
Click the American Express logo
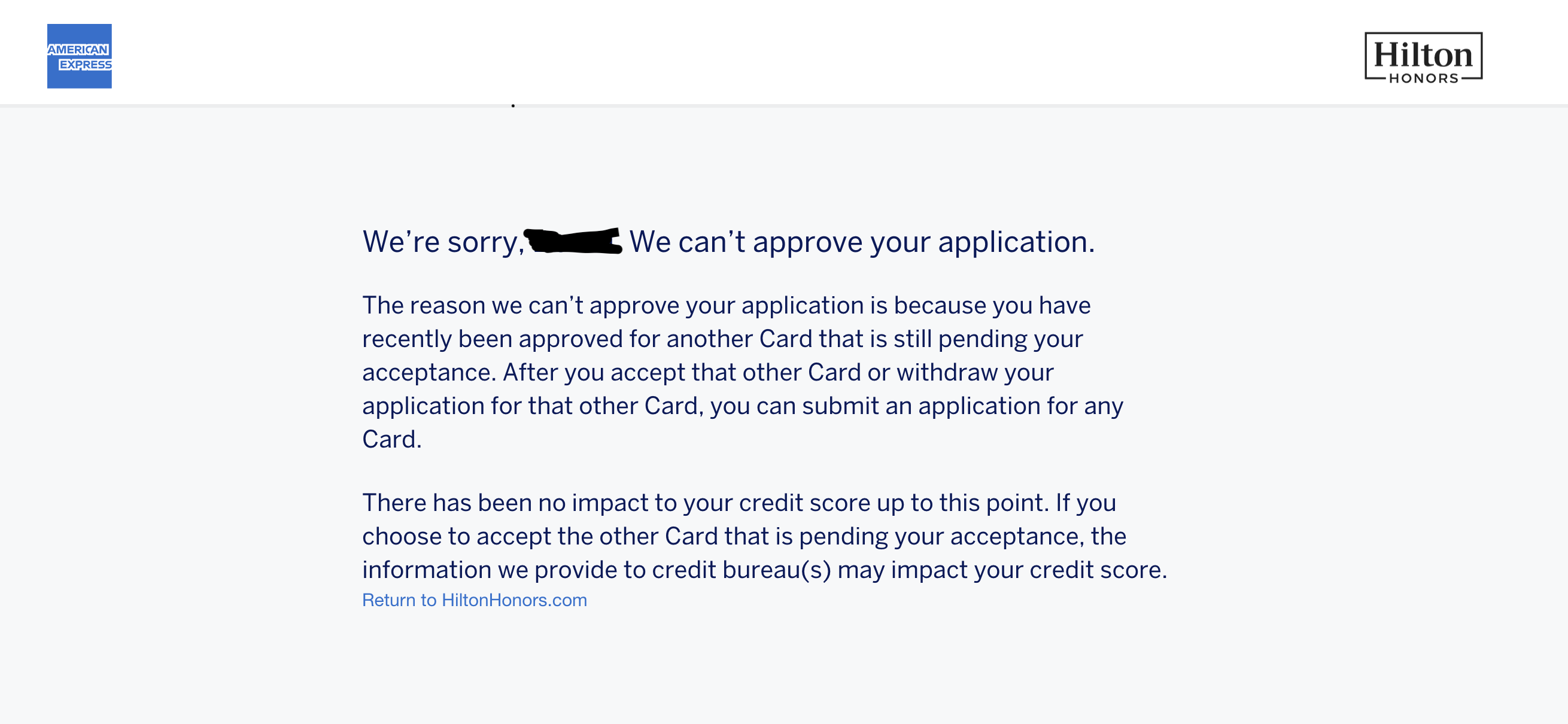coord(79,56)
